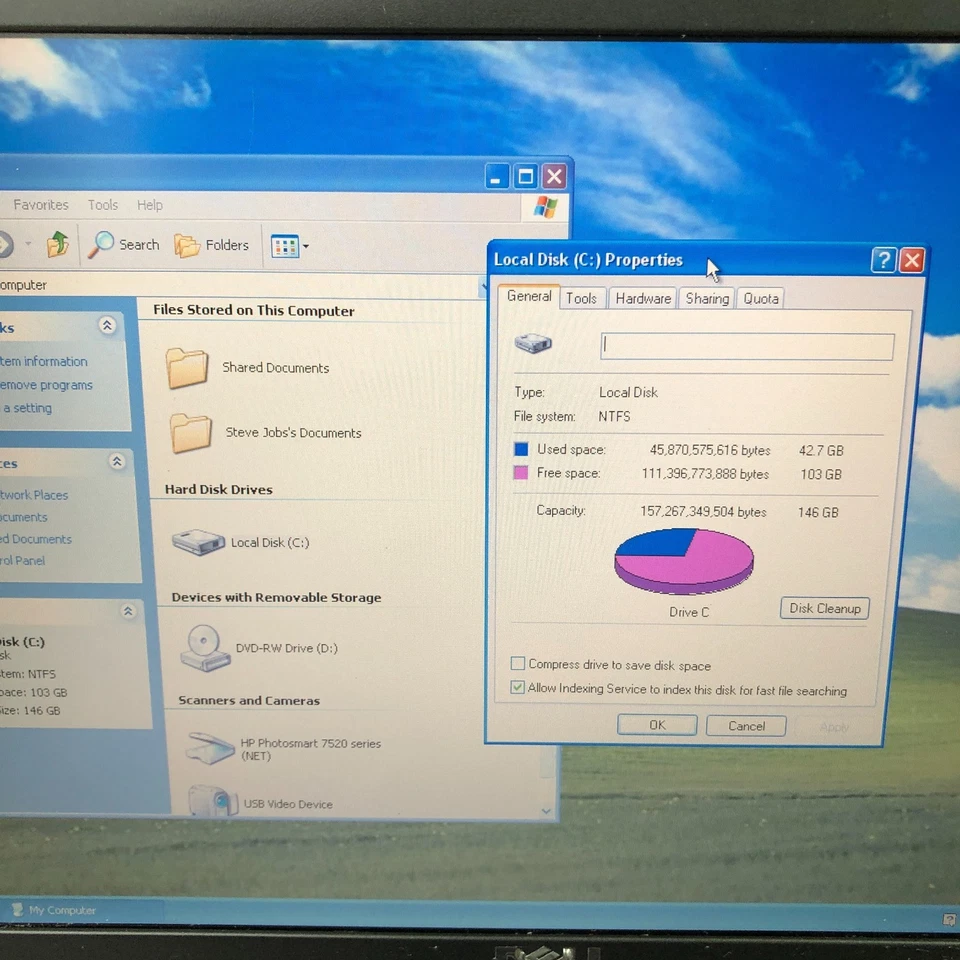Click OK to close the Properties dialog
The image size is (960, 960).
tap(657, 725)
